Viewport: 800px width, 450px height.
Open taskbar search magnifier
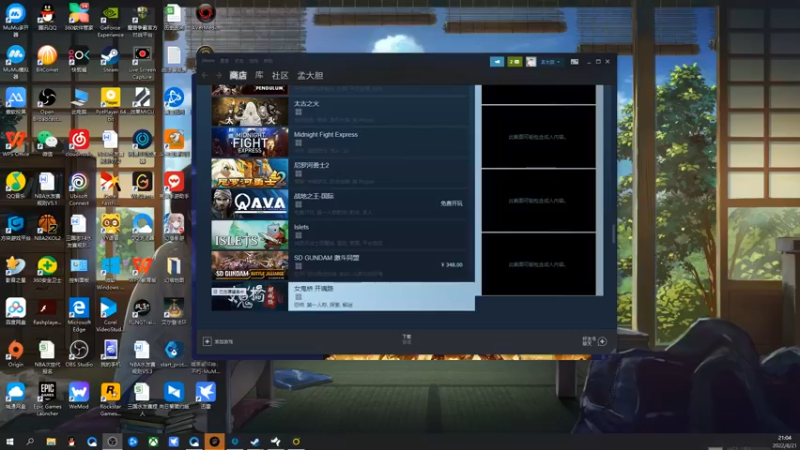tap(30, 441)
